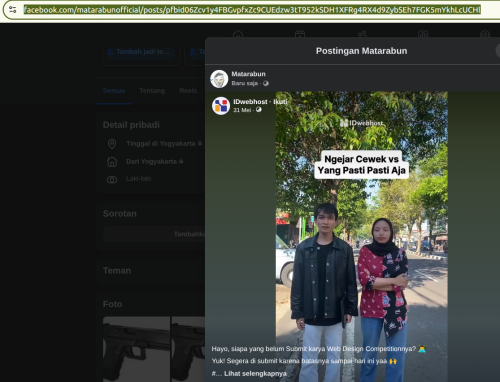Image resolution: width=500 pixels, height=382 pixels.
Task: Open IDwebhost page logo avatar
Action: pyautogui.click(x=221, y=106)
